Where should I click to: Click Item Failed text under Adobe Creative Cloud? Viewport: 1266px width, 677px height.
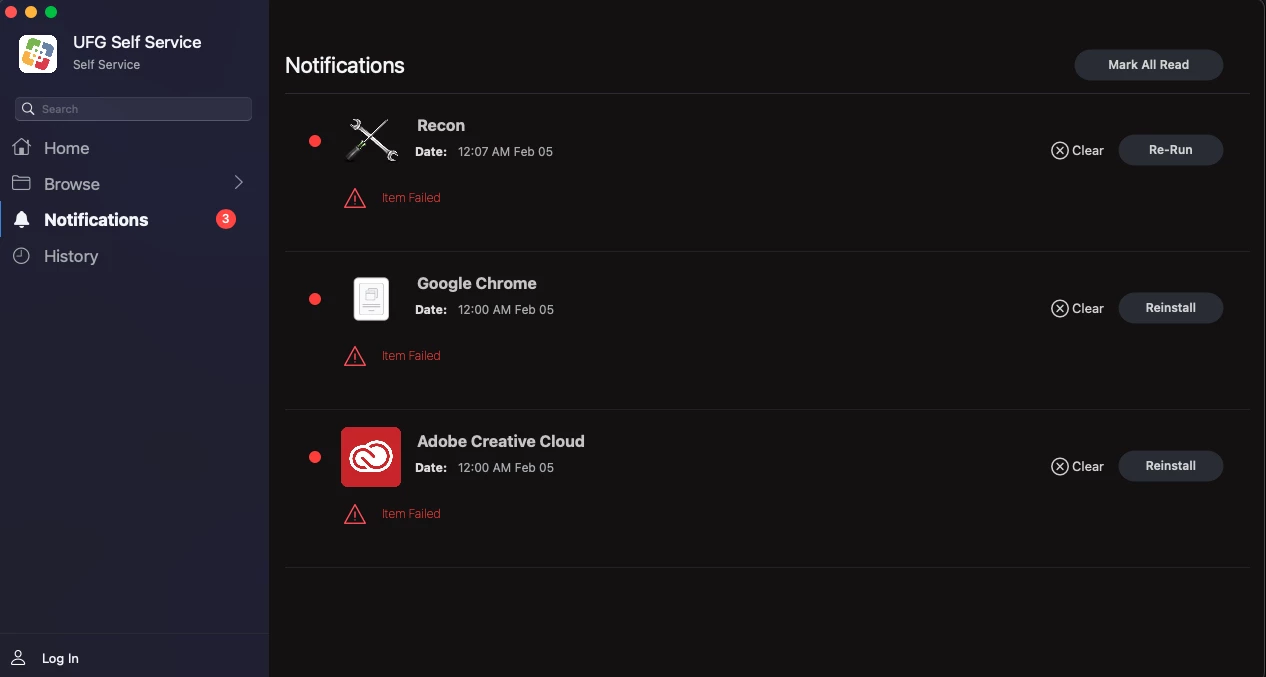pos(411,514)
